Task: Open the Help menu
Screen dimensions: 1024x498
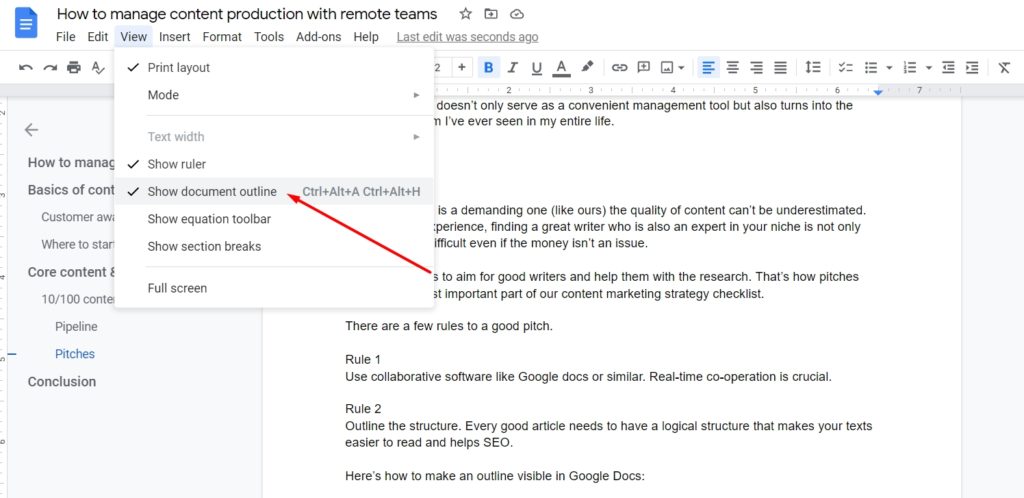Action: point(366,37)
